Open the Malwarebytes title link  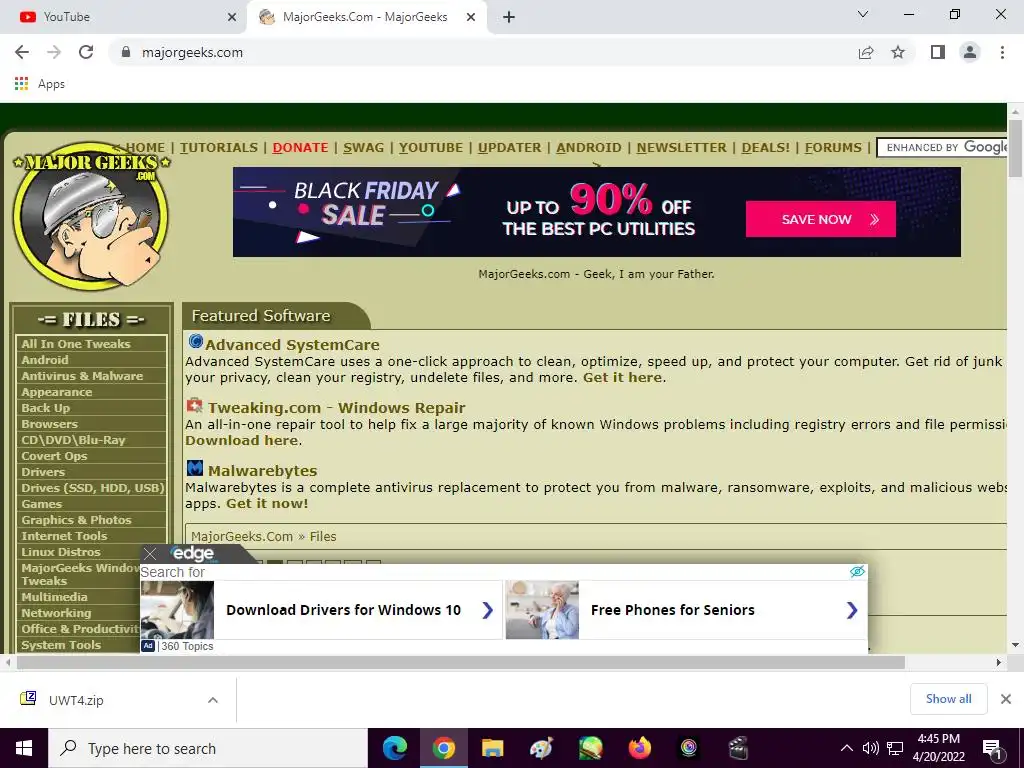pyautogui.click(x=263, y=470)
